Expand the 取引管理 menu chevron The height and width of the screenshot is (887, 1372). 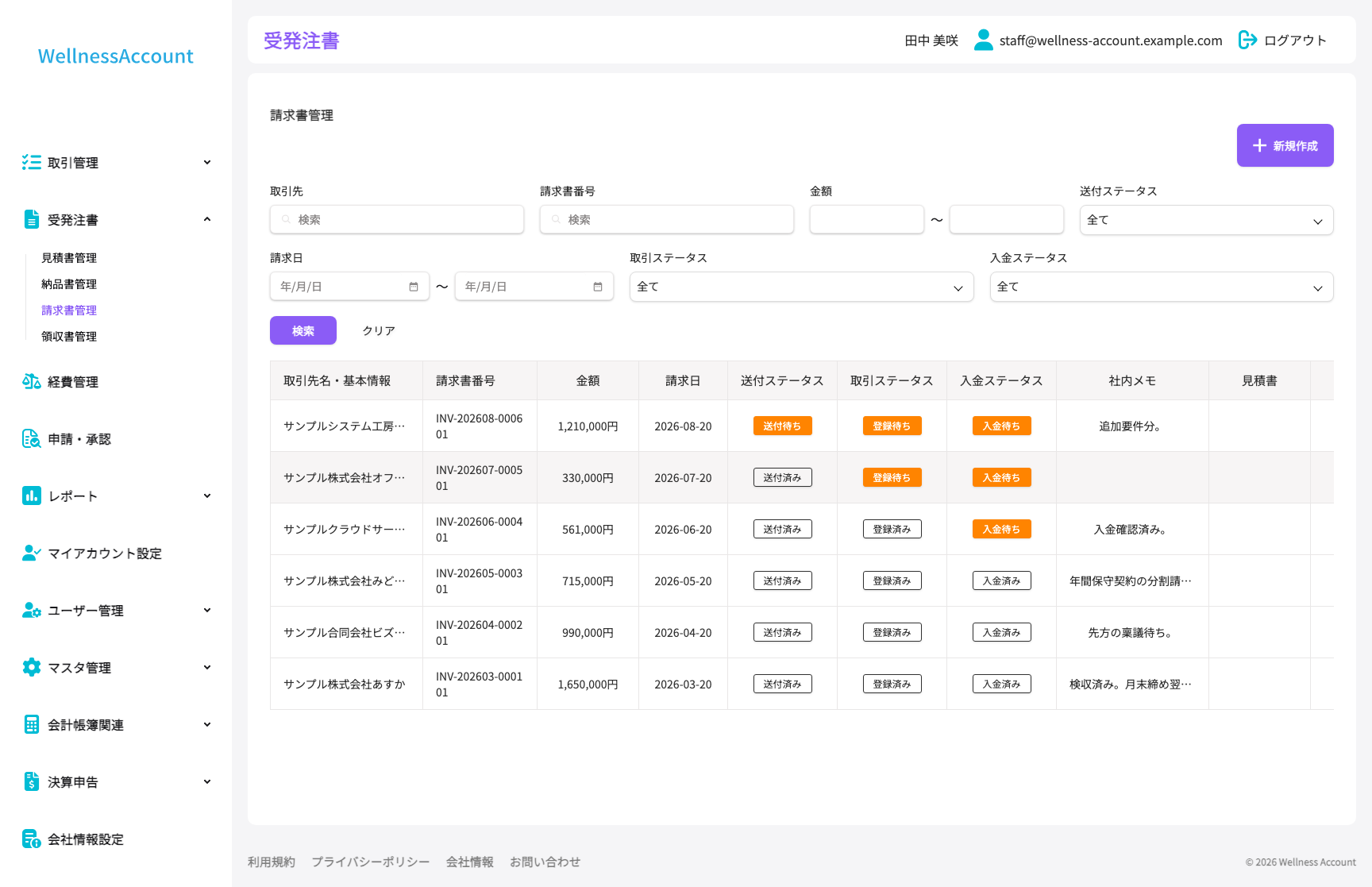(x=207, y=163)
